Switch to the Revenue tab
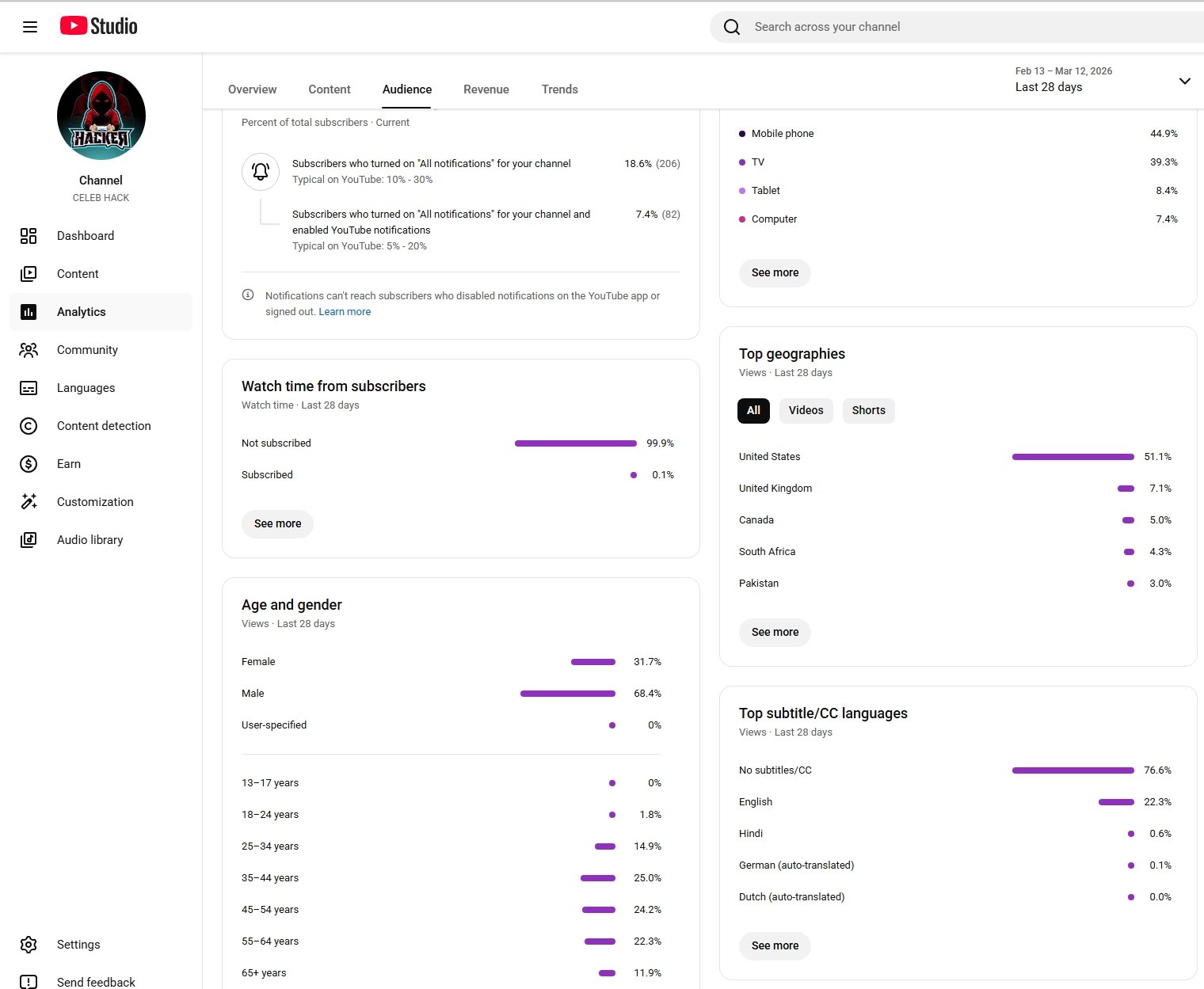 click(x=486, y=89)
